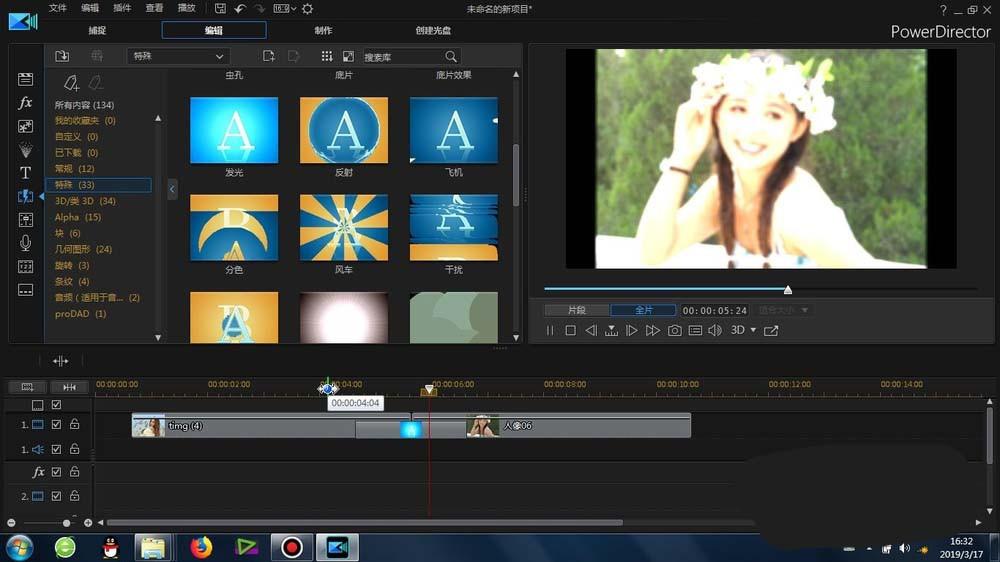Toggle lock on audio track 1
This screenshot has height=562, width=1000.
pyautogui.click(x=74, y=450)
